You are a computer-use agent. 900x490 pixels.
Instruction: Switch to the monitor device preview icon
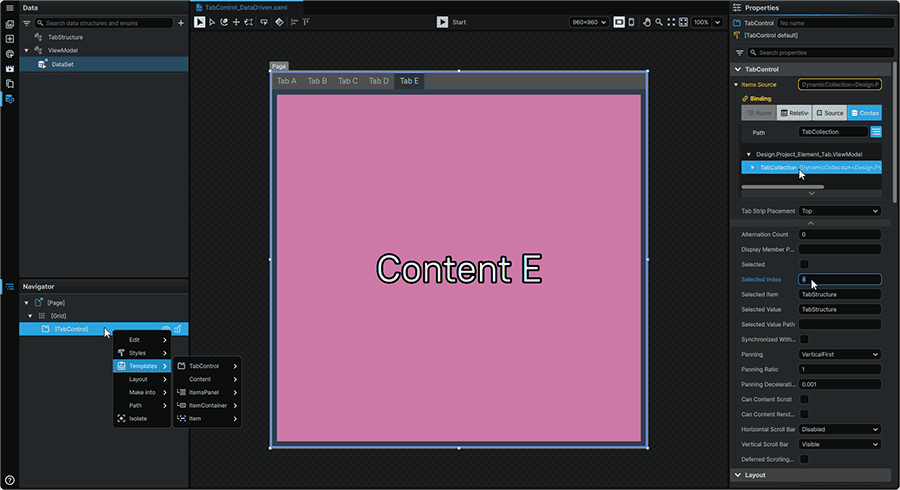point(619,22)
